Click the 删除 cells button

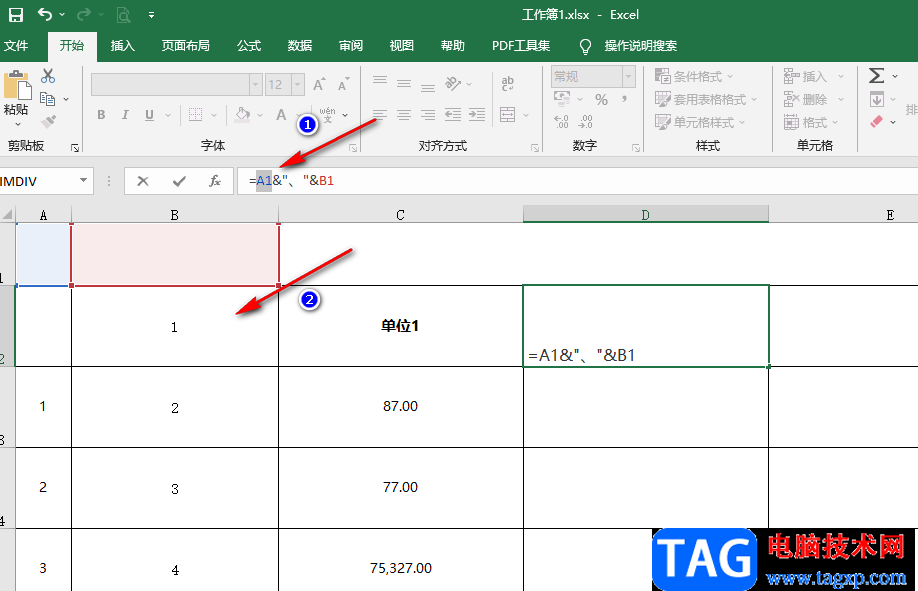click(806, 100)
